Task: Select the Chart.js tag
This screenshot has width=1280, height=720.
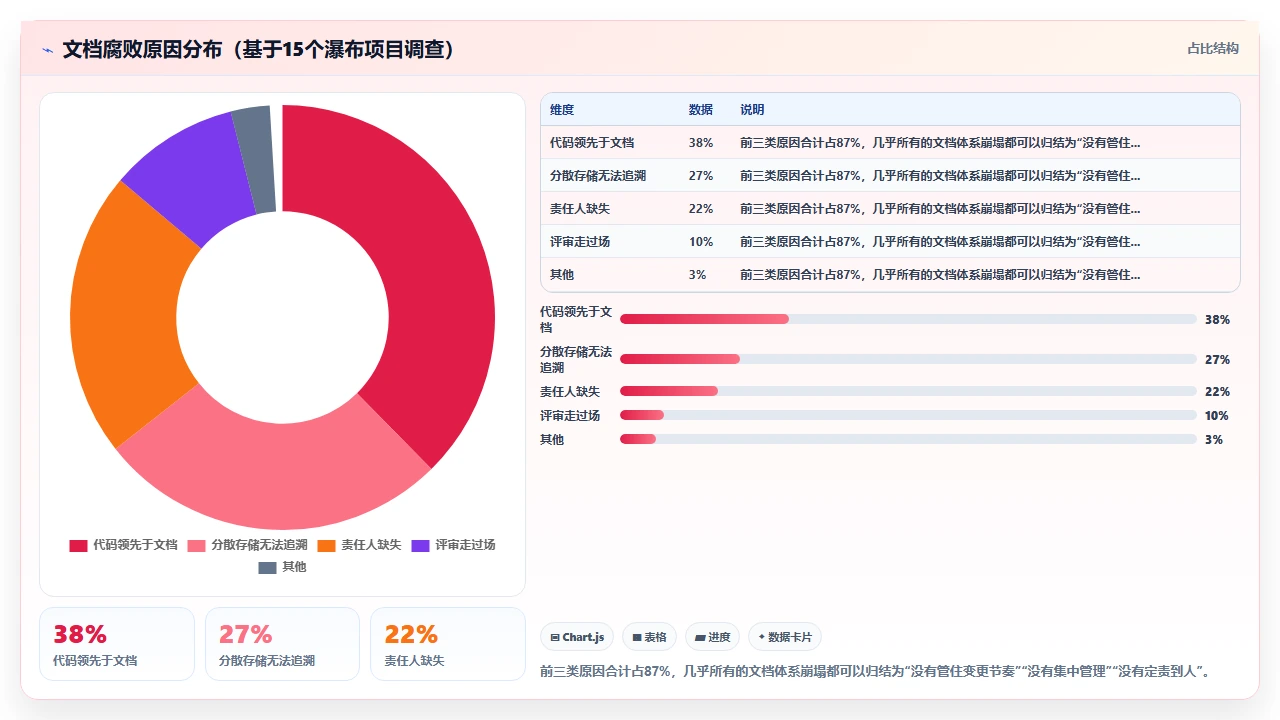Action: 577,637
